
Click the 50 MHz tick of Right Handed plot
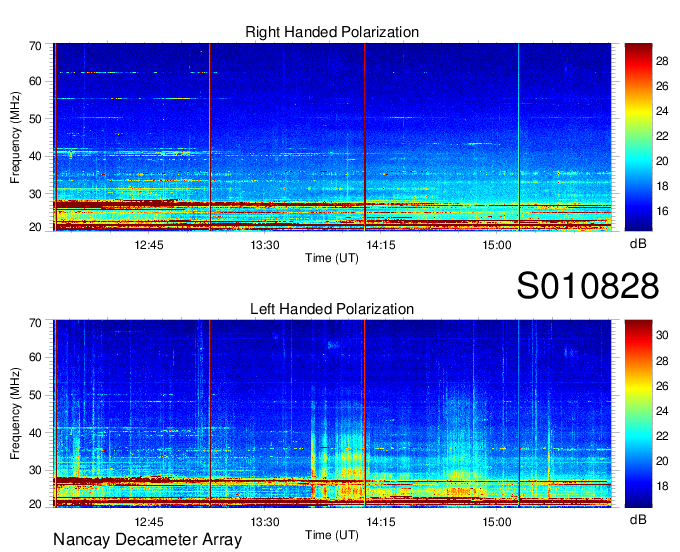click(36, 119)
